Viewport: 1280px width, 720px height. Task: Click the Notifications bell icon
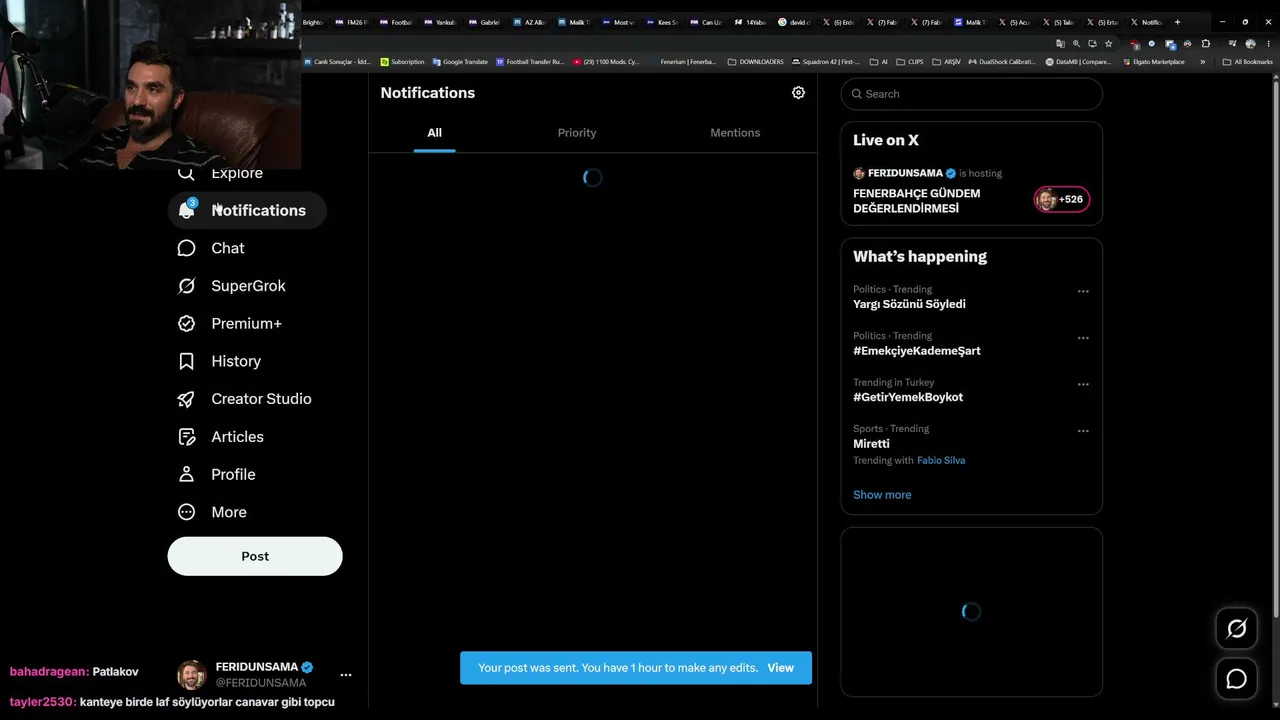(x=186, y=210)
